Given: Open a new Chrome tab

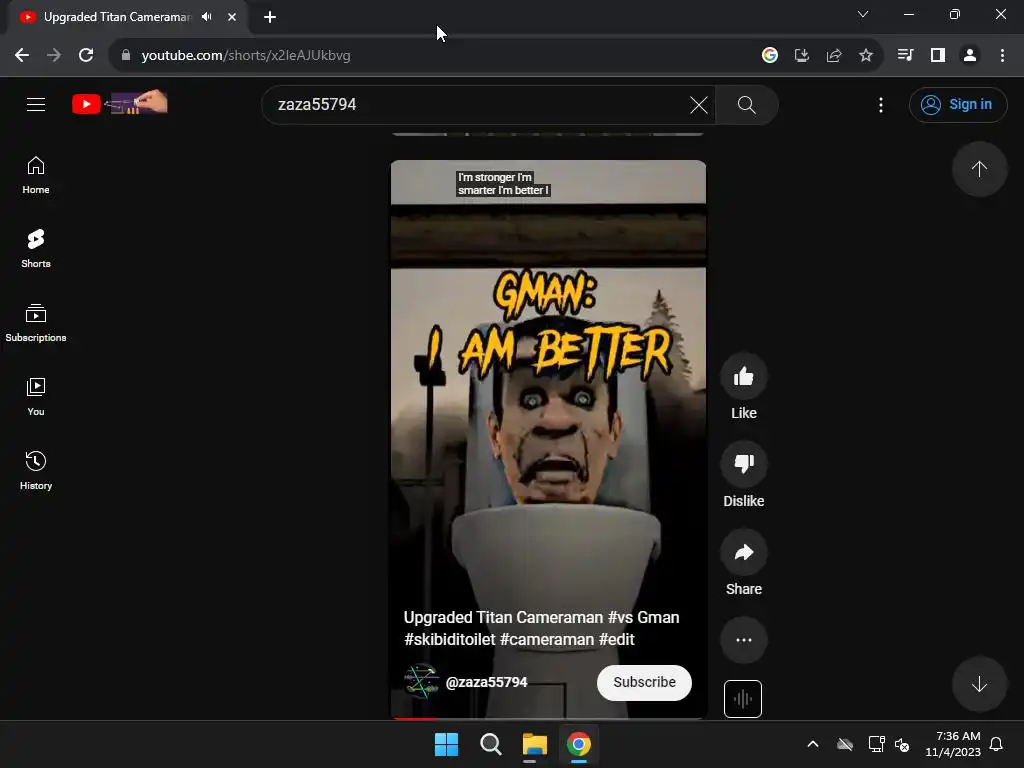Looking at the screenshot, I should pos(270,17).
